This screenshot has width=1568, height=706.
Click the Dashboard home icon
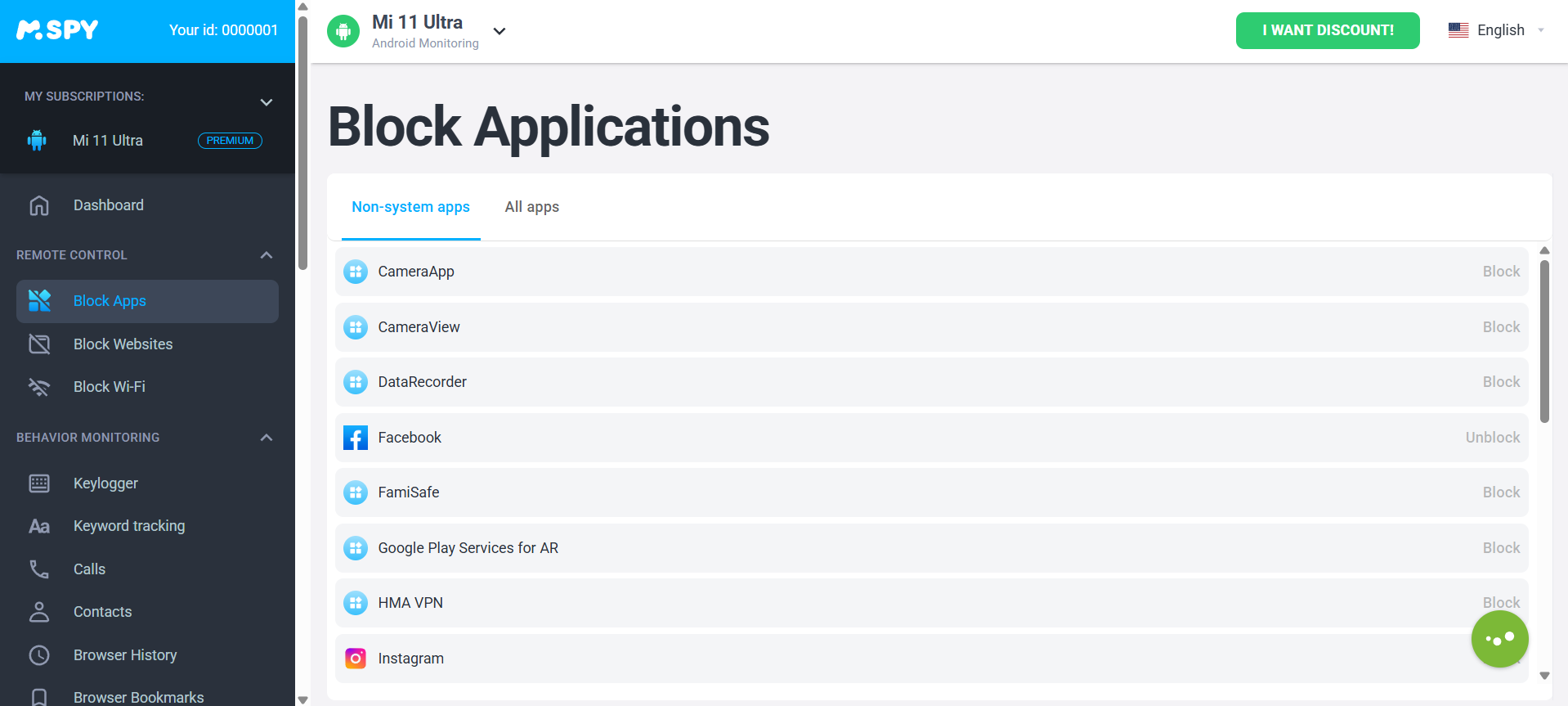[39, 205]
